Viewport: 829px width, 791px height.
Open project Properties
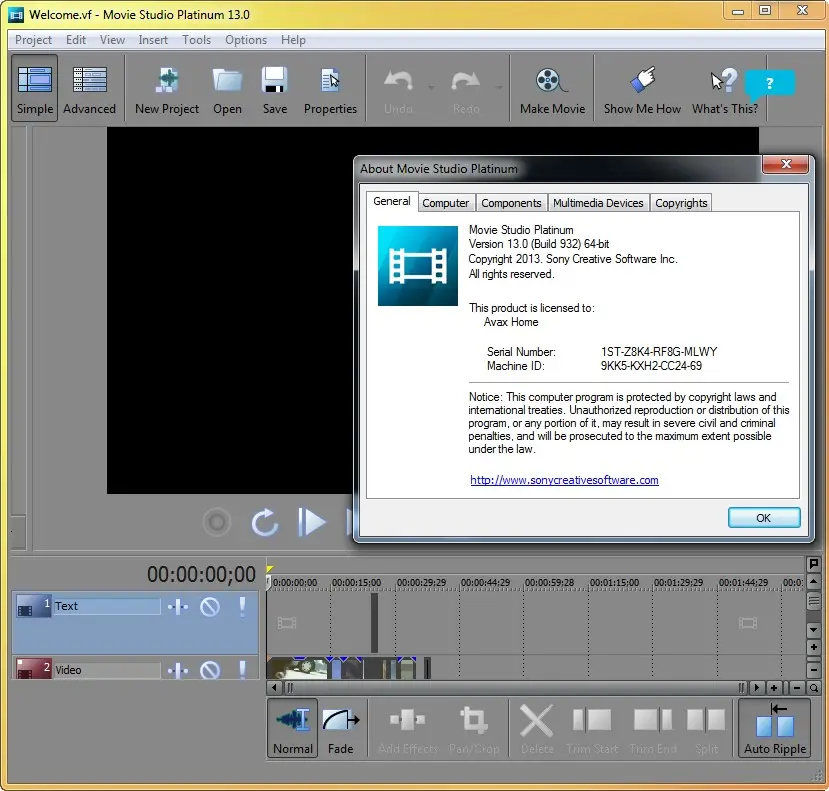click(330, 88)
